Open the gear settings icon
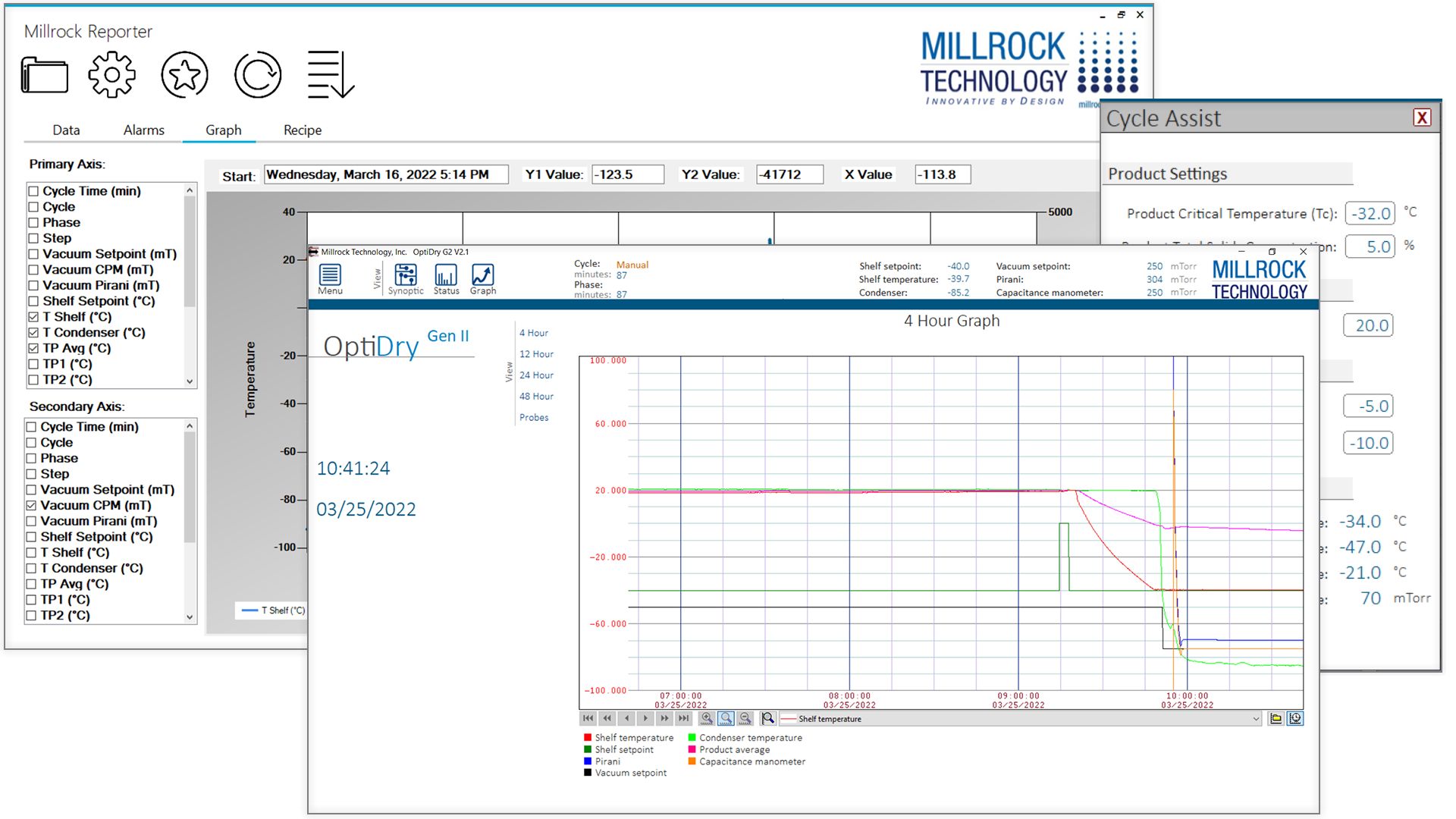Viewport: 1456px width, 819px height. 111,75
